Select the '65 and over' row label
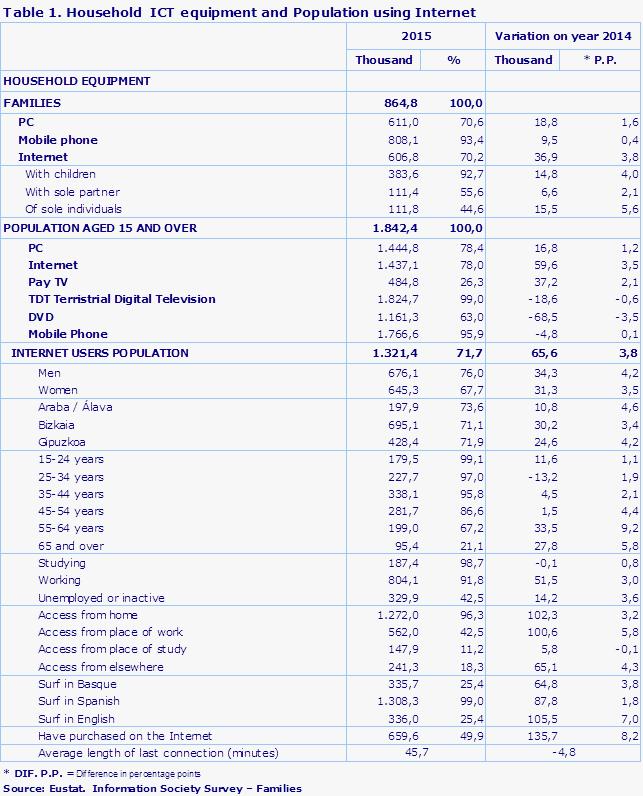Viewport: 643px width, 796px height. (71, 546)
